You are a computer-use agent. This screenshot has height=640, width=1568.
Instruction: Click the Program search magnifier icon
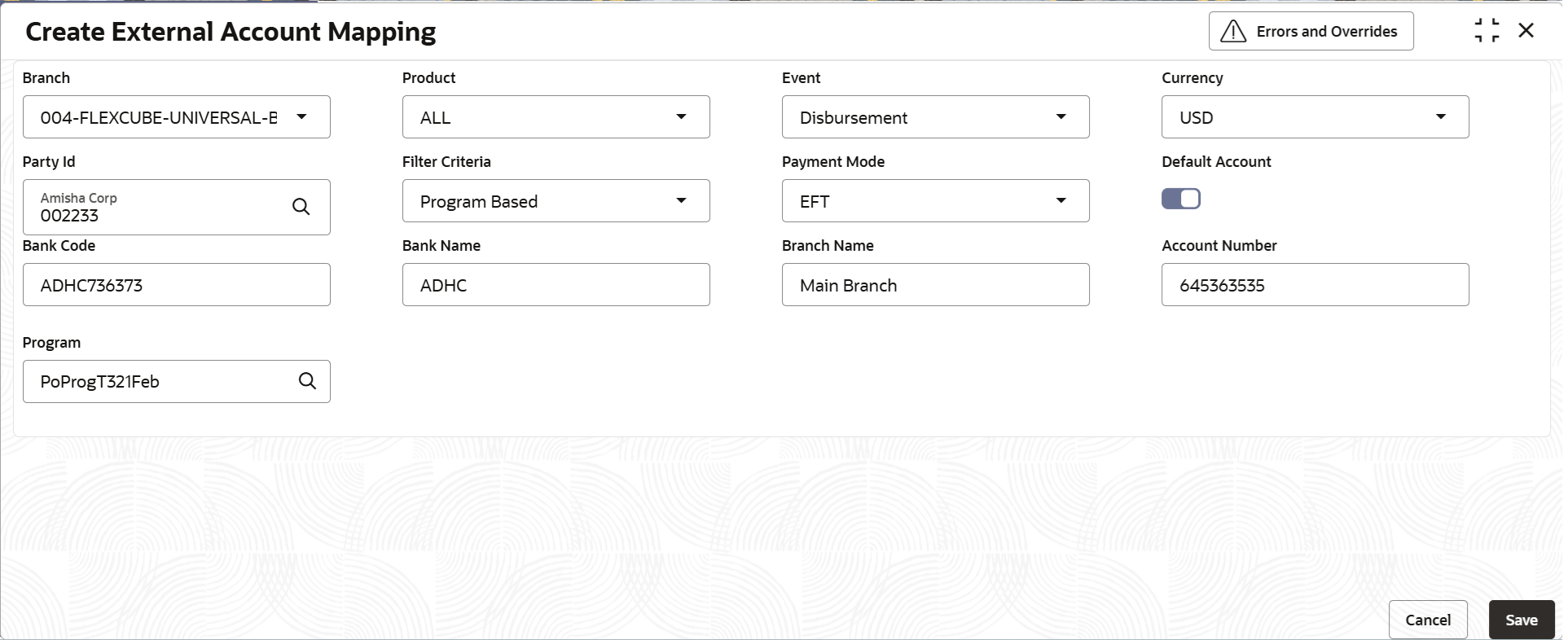(x=307, y=381)
